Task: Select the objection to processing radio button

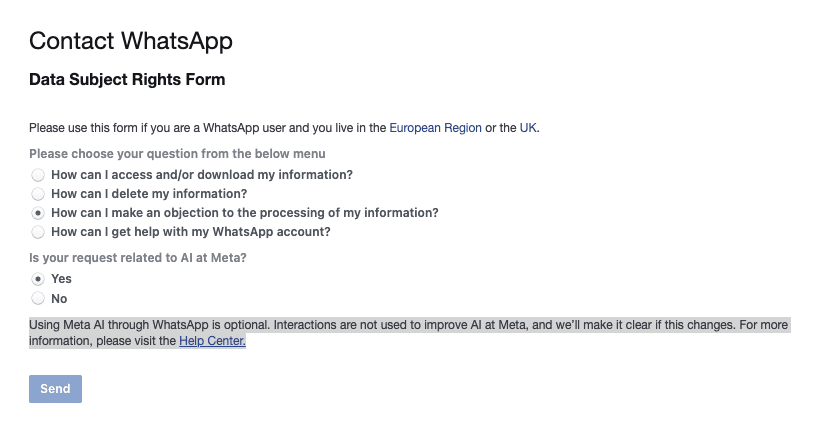Action: coord(38,213)
